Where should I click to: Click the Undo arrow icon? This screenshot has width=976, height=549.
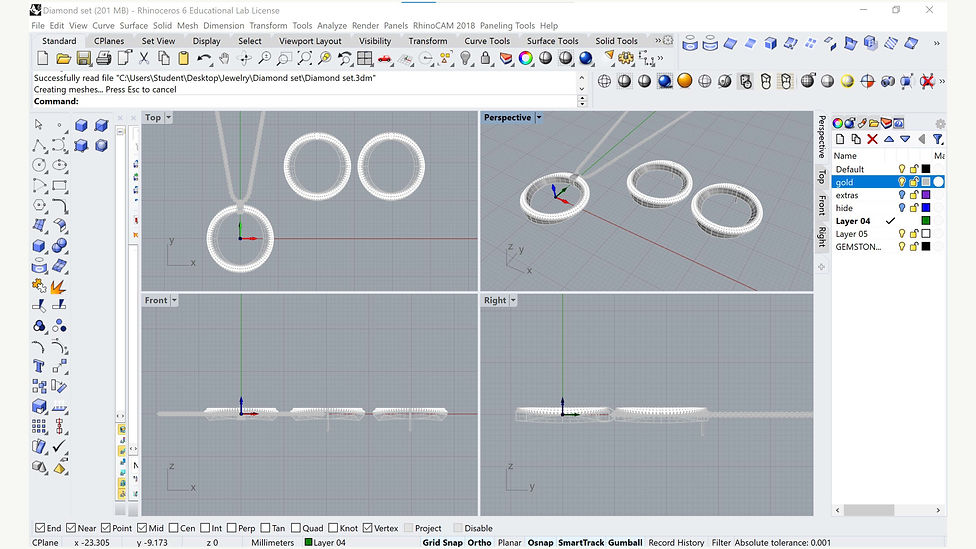[204, 59]
